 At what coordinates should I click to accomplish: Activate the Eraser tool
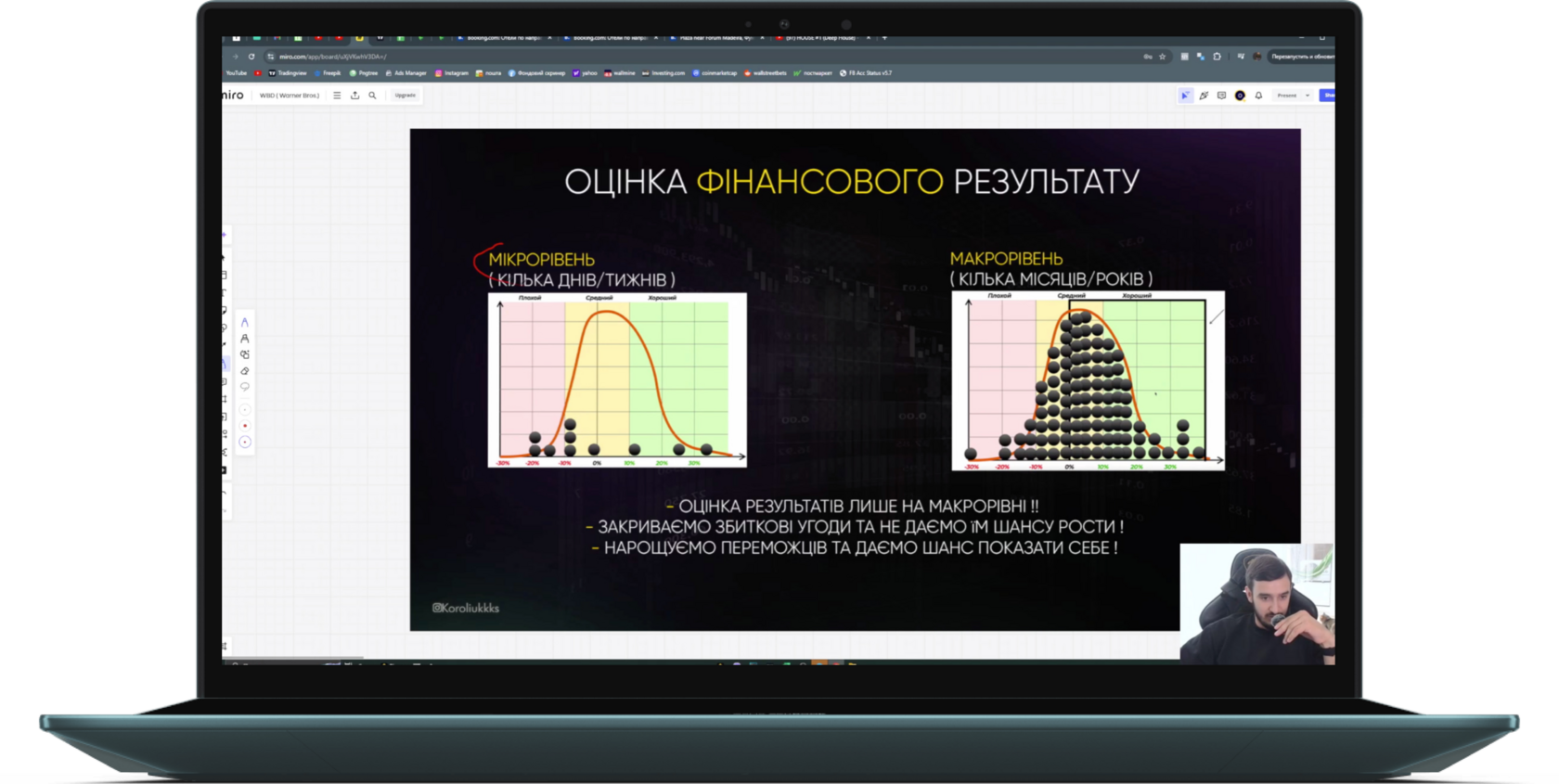pyautogui.click(x=245, y=371)
